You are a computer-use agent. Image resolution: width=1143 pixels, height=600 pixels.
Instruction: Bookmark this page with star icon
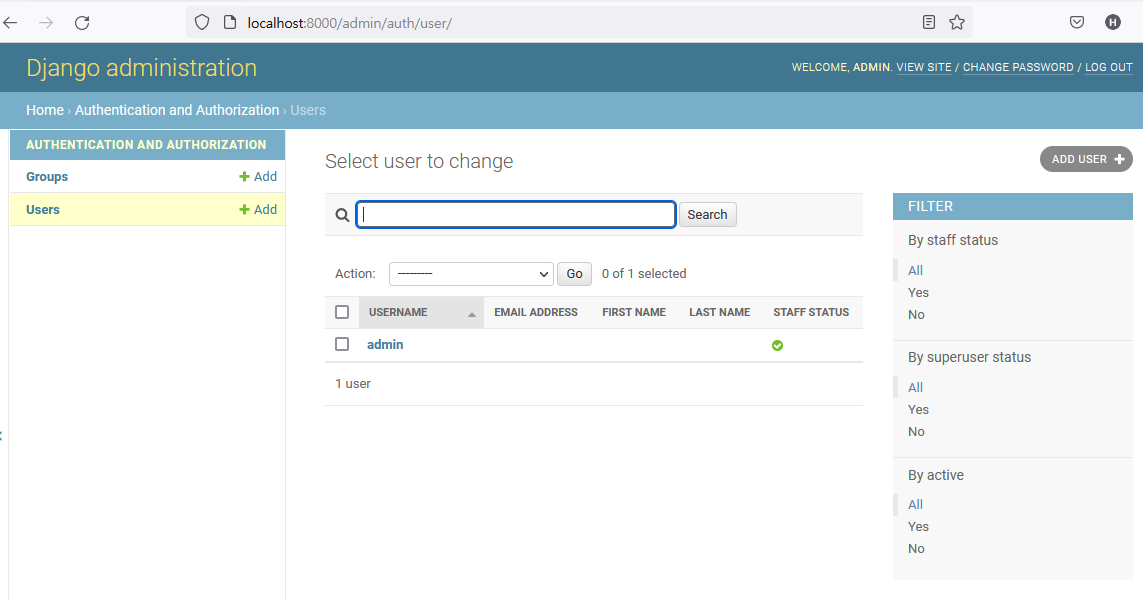(957, 23)
